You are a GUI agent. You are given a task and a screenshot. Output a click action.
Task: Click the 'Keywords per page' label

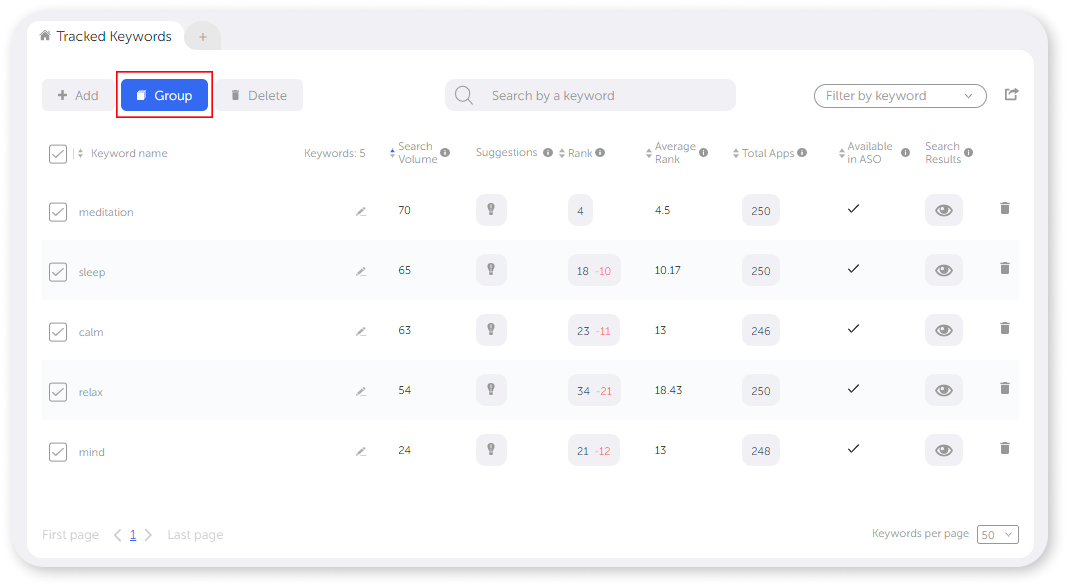[920, 533]
